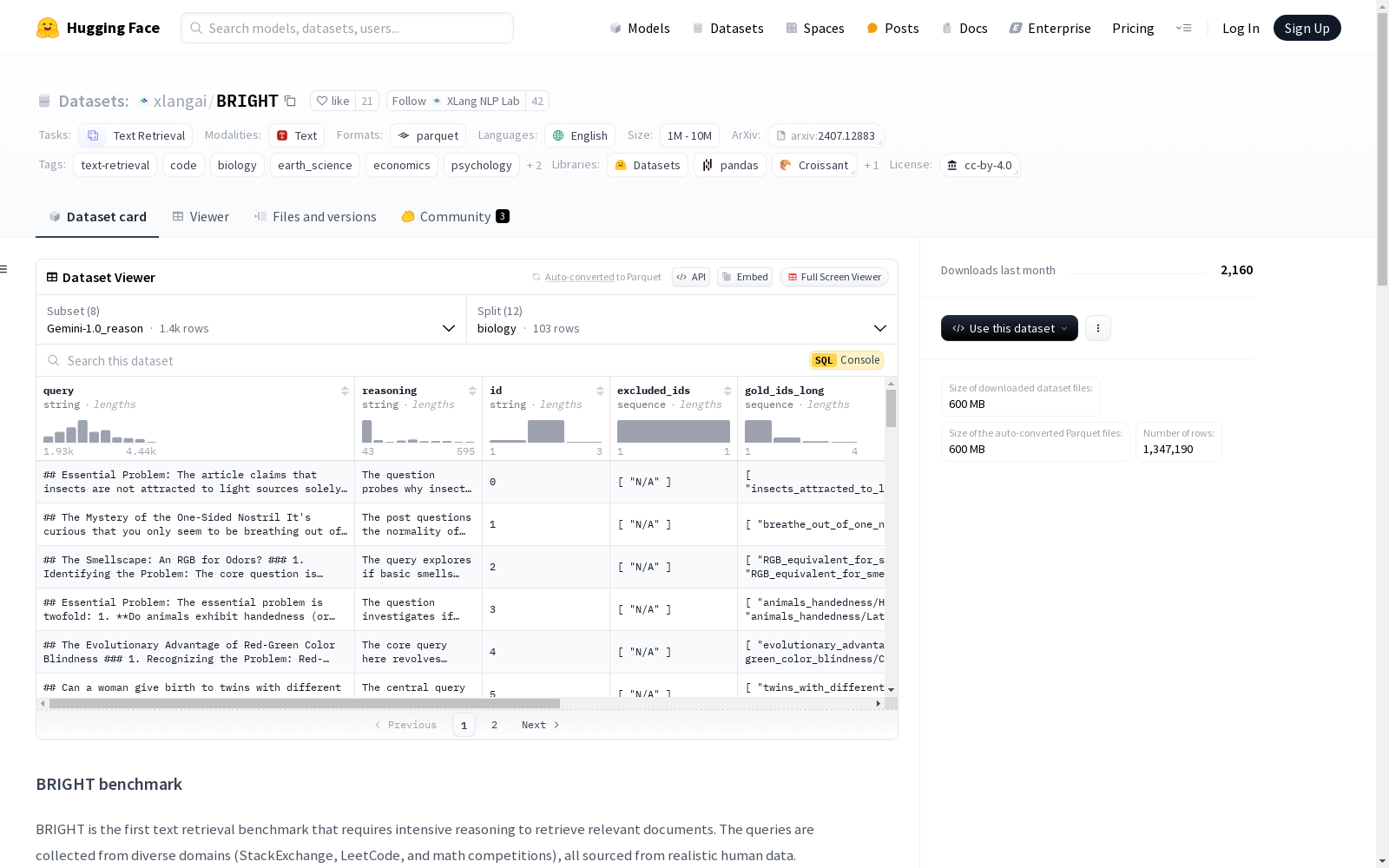
Task: Click the Log In link
Action: 1241,28
